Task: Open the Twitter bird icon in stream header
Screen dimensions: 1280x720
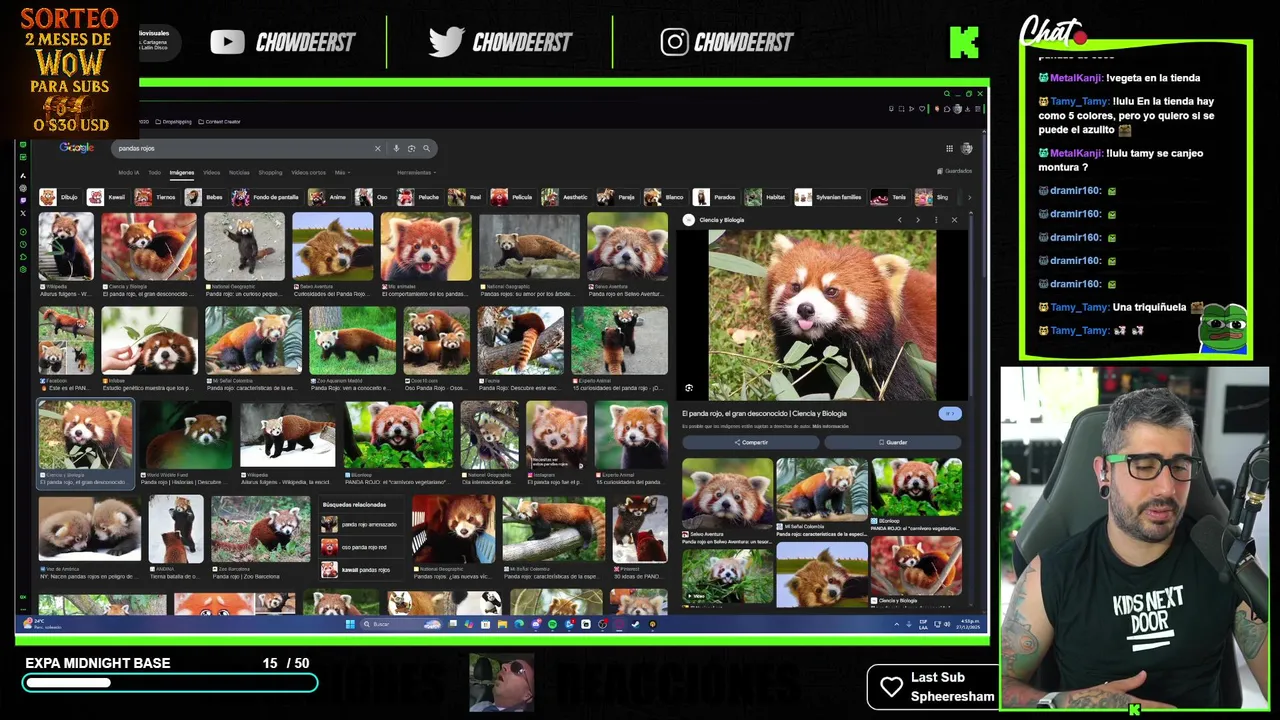Action: tap(446, 41)
